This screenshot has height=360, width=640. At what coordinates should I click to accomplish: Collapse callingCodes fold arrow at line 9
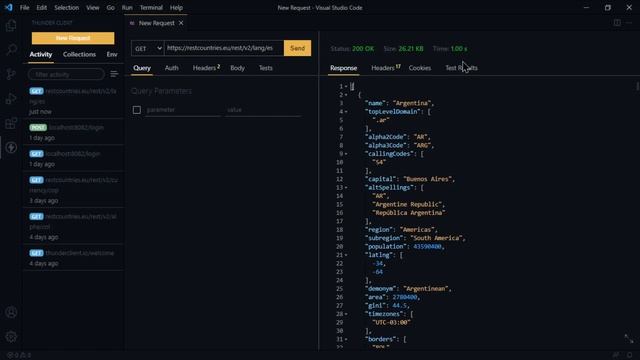point(346,154)
